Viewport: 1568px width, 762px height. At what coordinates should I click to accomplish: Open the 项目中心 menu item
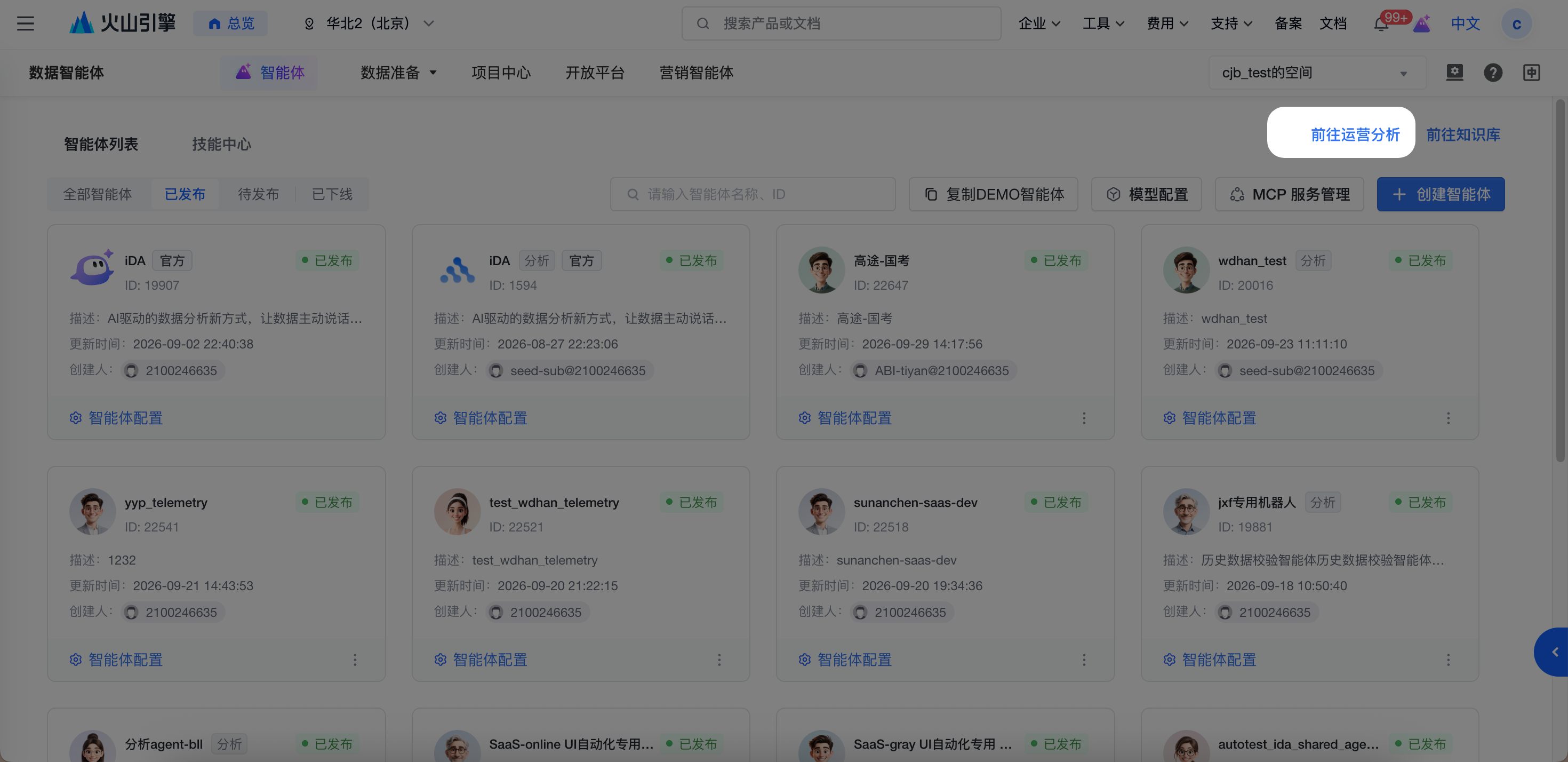pyautogui.click(x=501, y=73)
